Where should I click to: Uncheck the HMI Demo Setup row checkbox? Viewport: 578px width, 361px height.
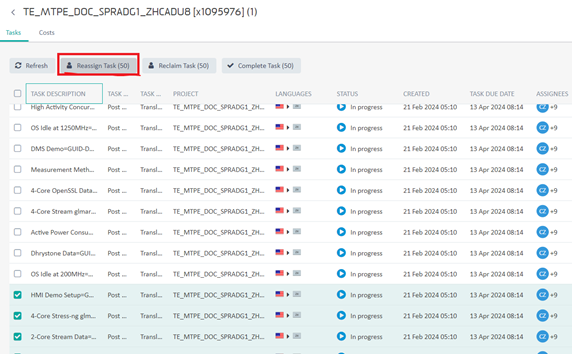pos(17,295)
